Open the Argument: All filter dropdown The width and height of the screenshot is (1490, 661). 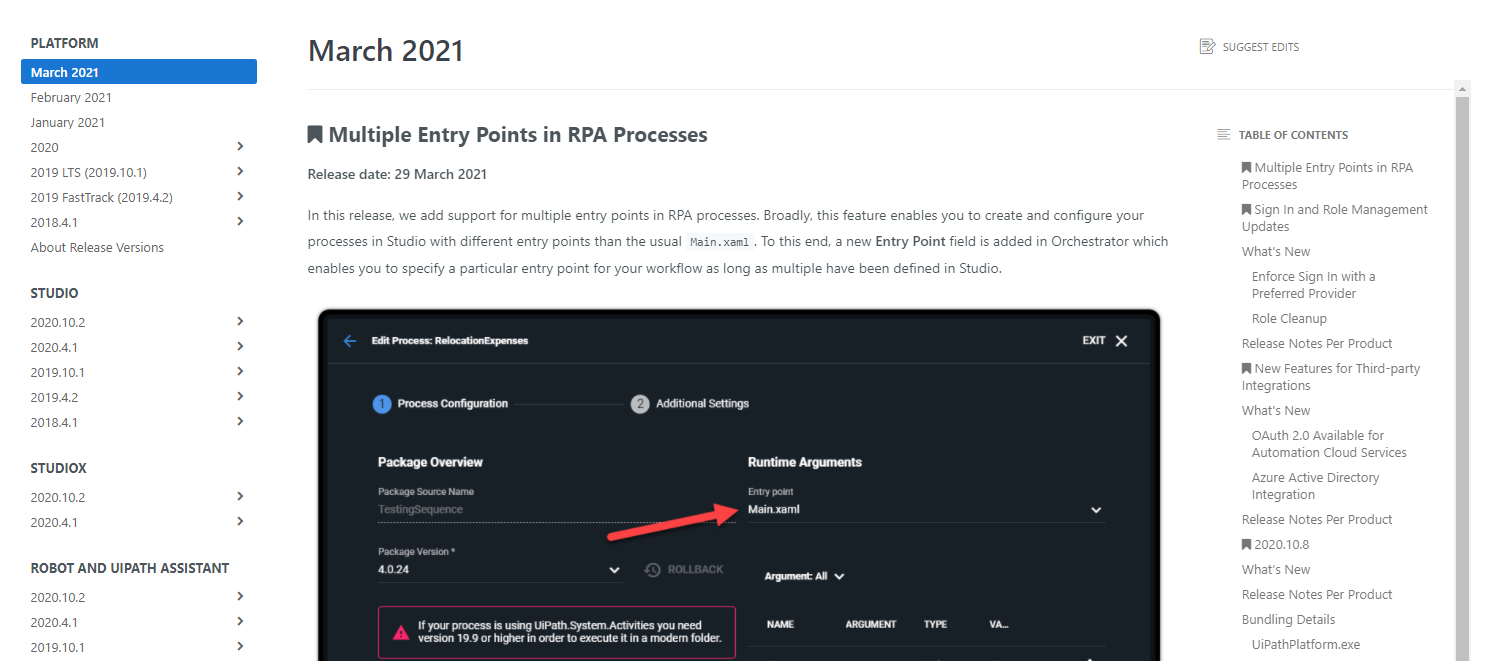[x=839, y=577]
